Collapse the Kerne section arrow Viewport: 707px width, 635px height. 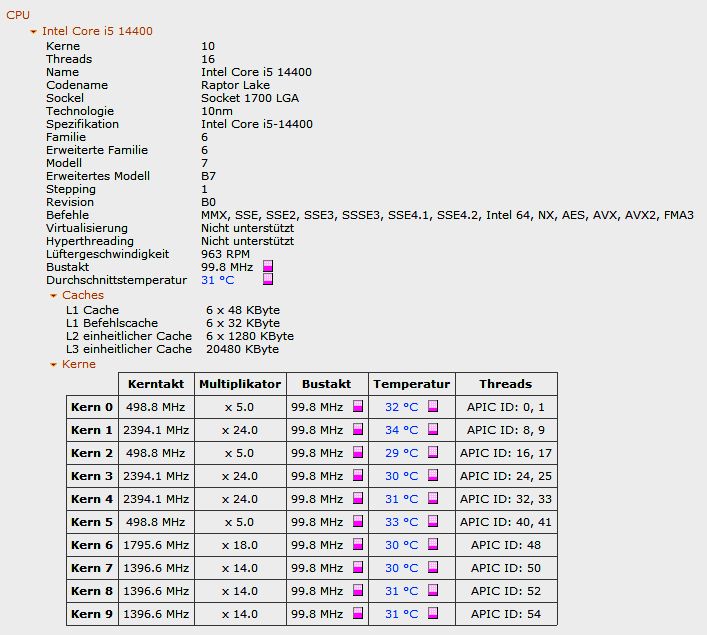[x=53, y=365]
